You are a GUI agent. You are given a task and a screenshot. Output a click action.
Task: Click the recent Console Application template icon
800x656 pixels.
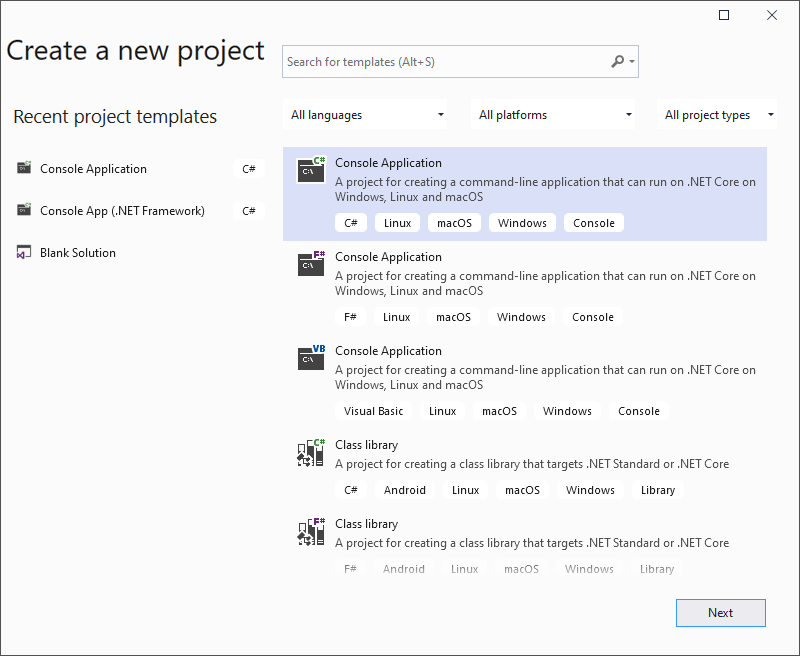point(24,168)
